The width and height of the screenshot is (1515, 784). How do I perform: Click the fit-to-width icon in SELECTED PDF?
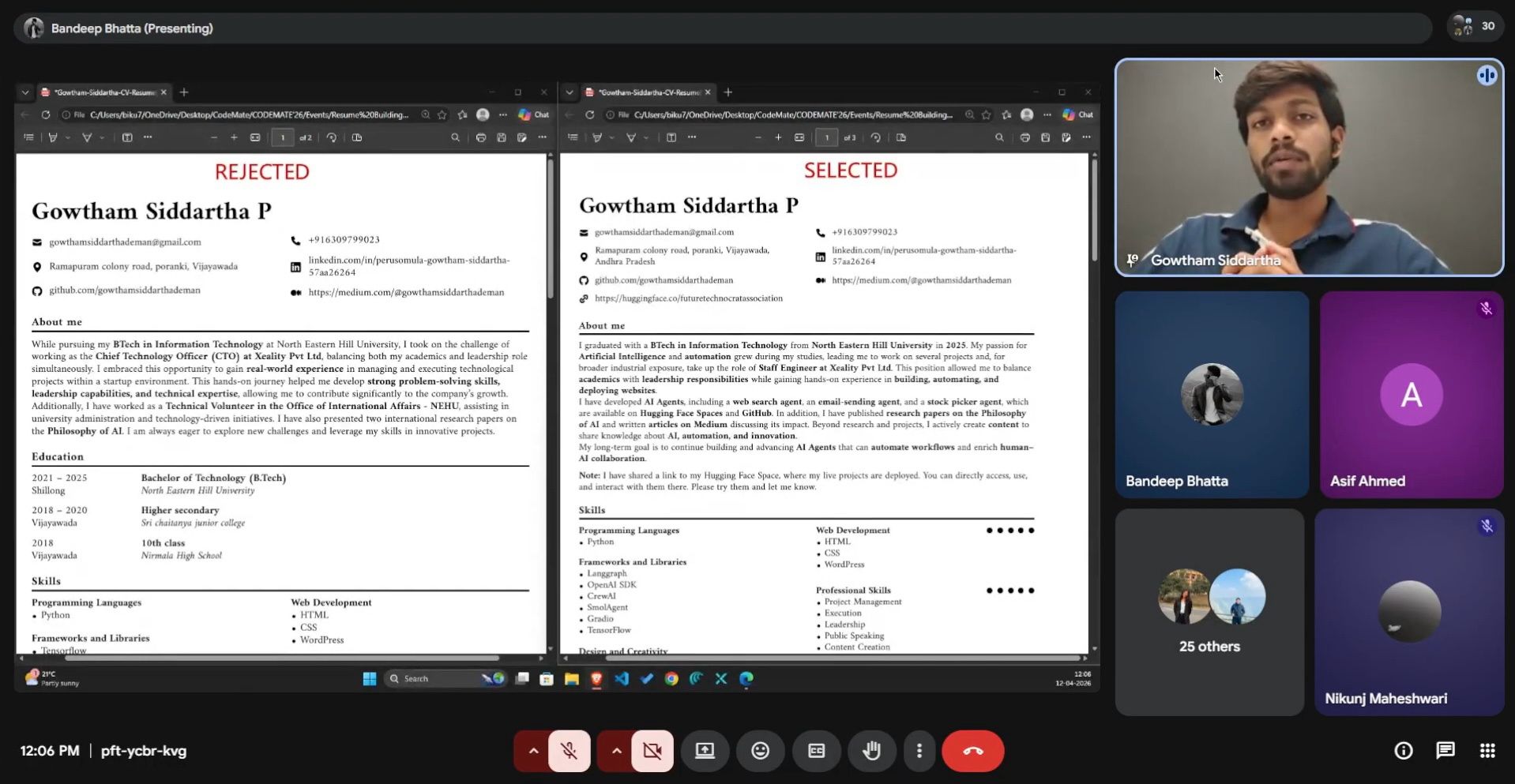coord(799,137)
